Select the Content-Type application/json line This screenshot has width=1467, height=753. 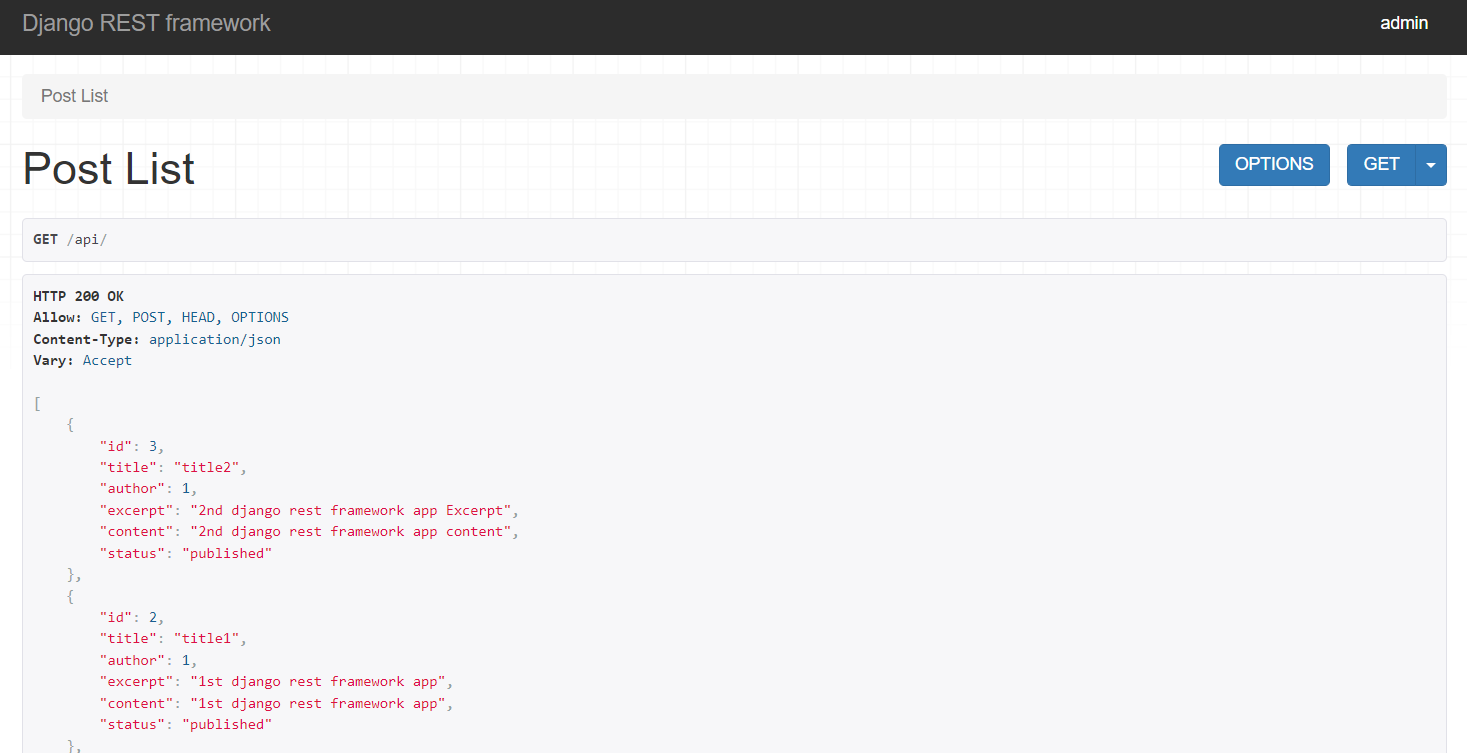click(157, 339)
